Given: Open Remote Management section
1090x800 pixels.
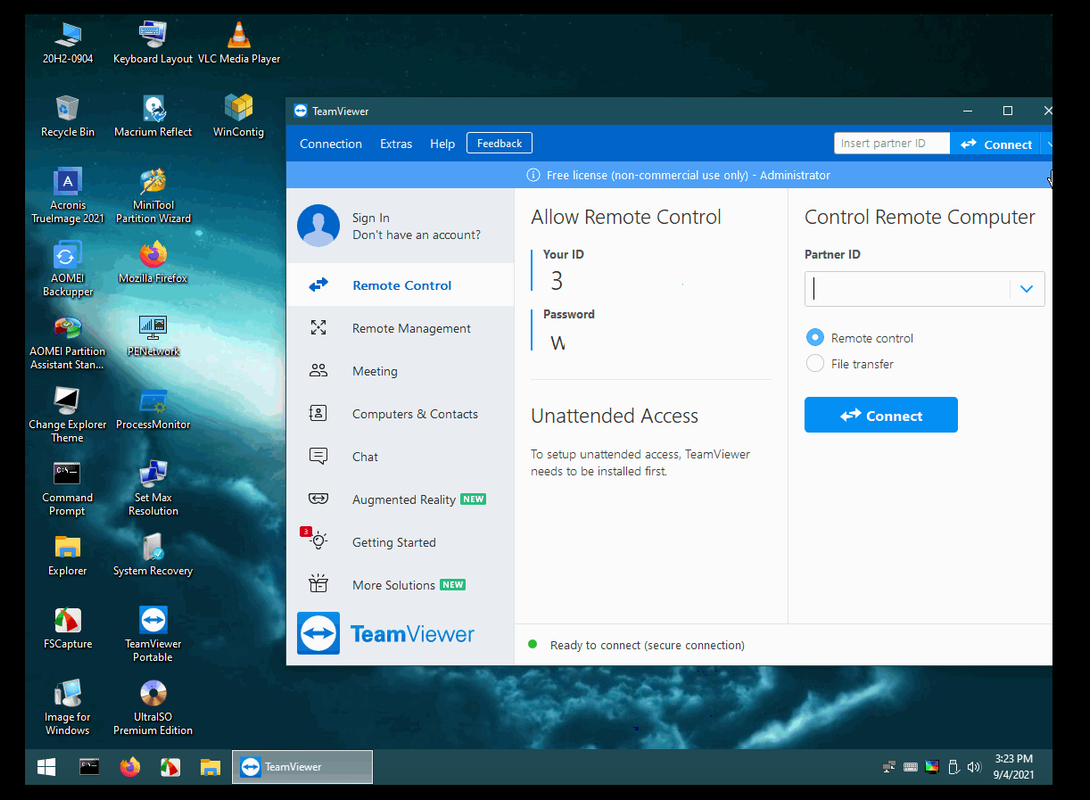Looking at the screenshot, I should [400, 328].
